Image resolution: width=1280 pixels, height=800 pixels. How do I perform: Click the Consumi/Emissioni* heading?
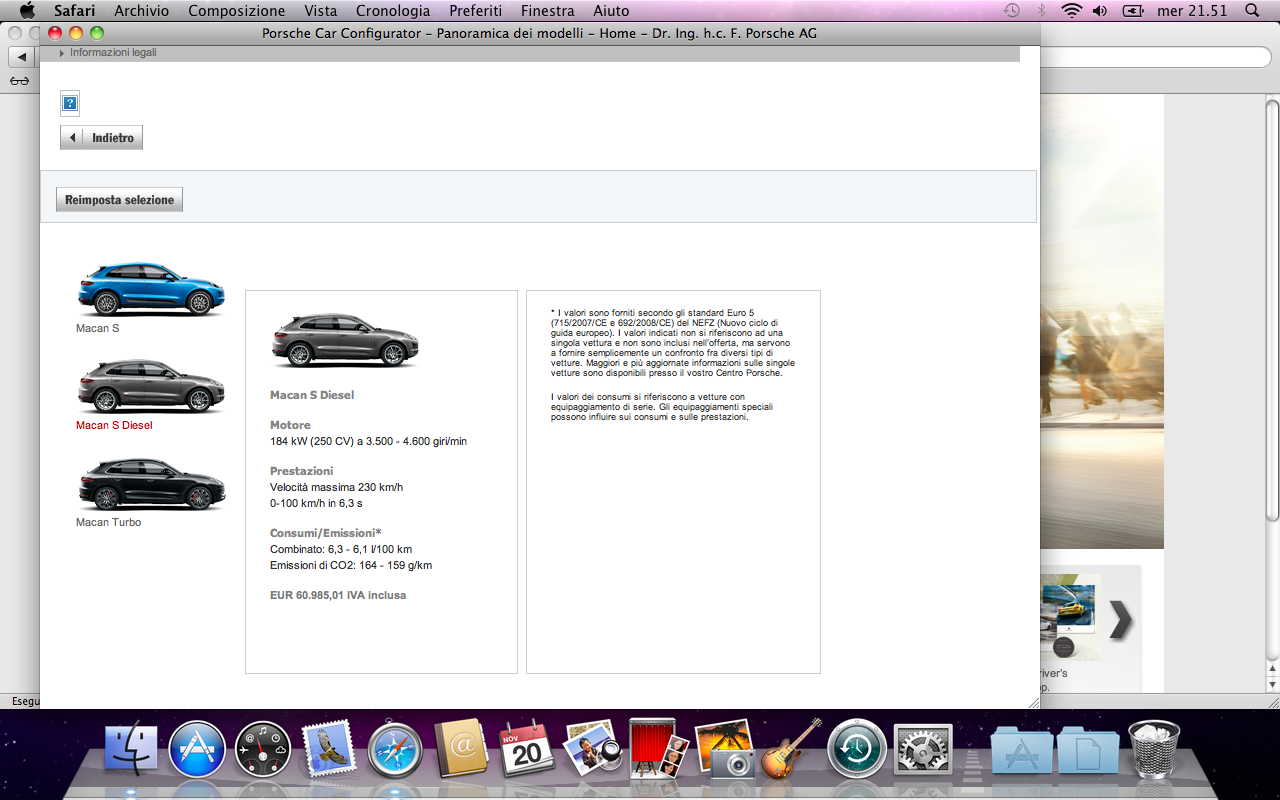pyautogui.click(x=326, y=533)
